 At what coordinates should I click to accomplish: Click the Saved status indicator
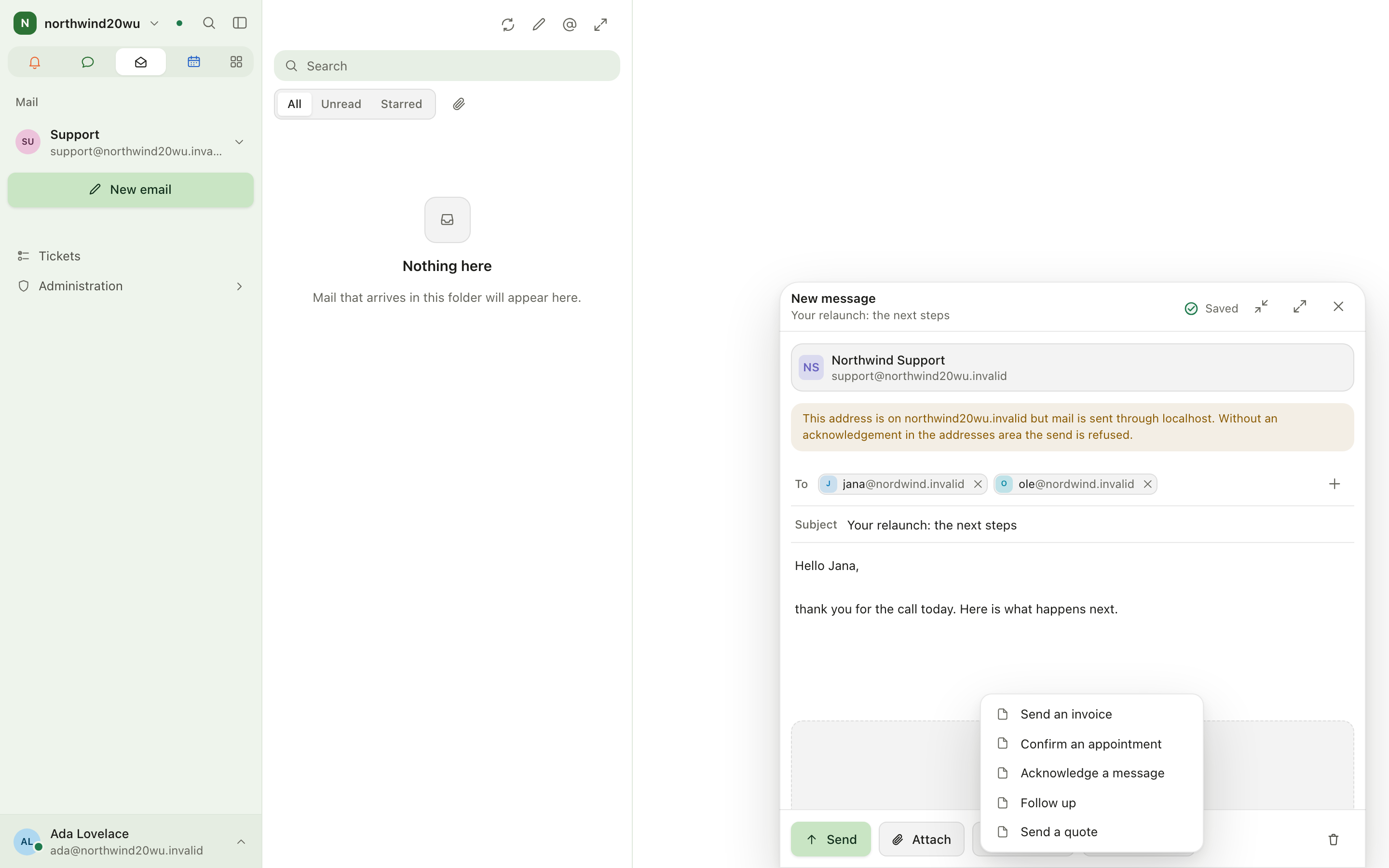click(x=1211, y=308)
